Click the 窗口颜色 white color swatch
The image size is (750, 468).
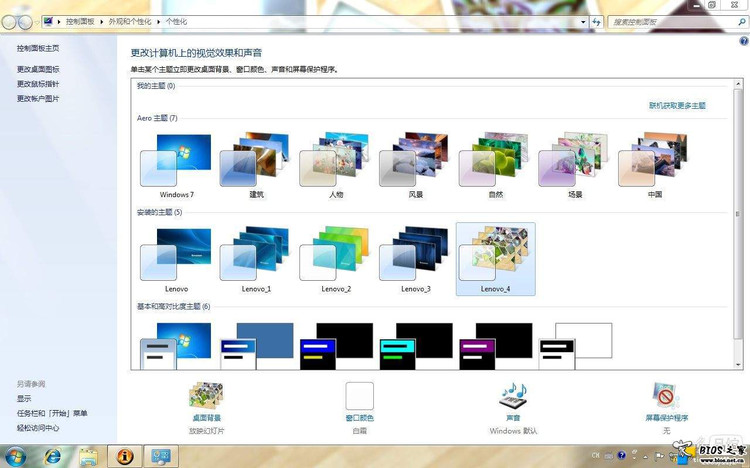point(359,396)
